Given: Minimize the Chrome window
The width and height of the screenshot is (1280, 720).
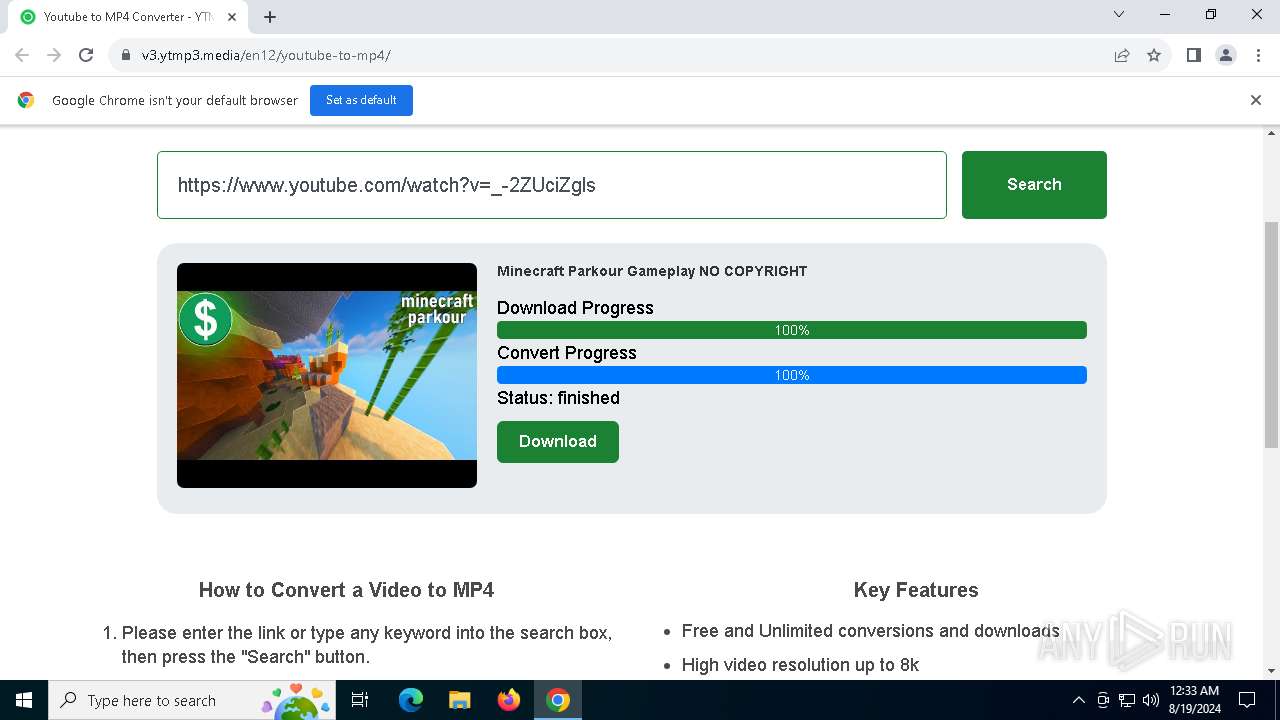Looking at the screenshot, I should tap(1165, 14).
